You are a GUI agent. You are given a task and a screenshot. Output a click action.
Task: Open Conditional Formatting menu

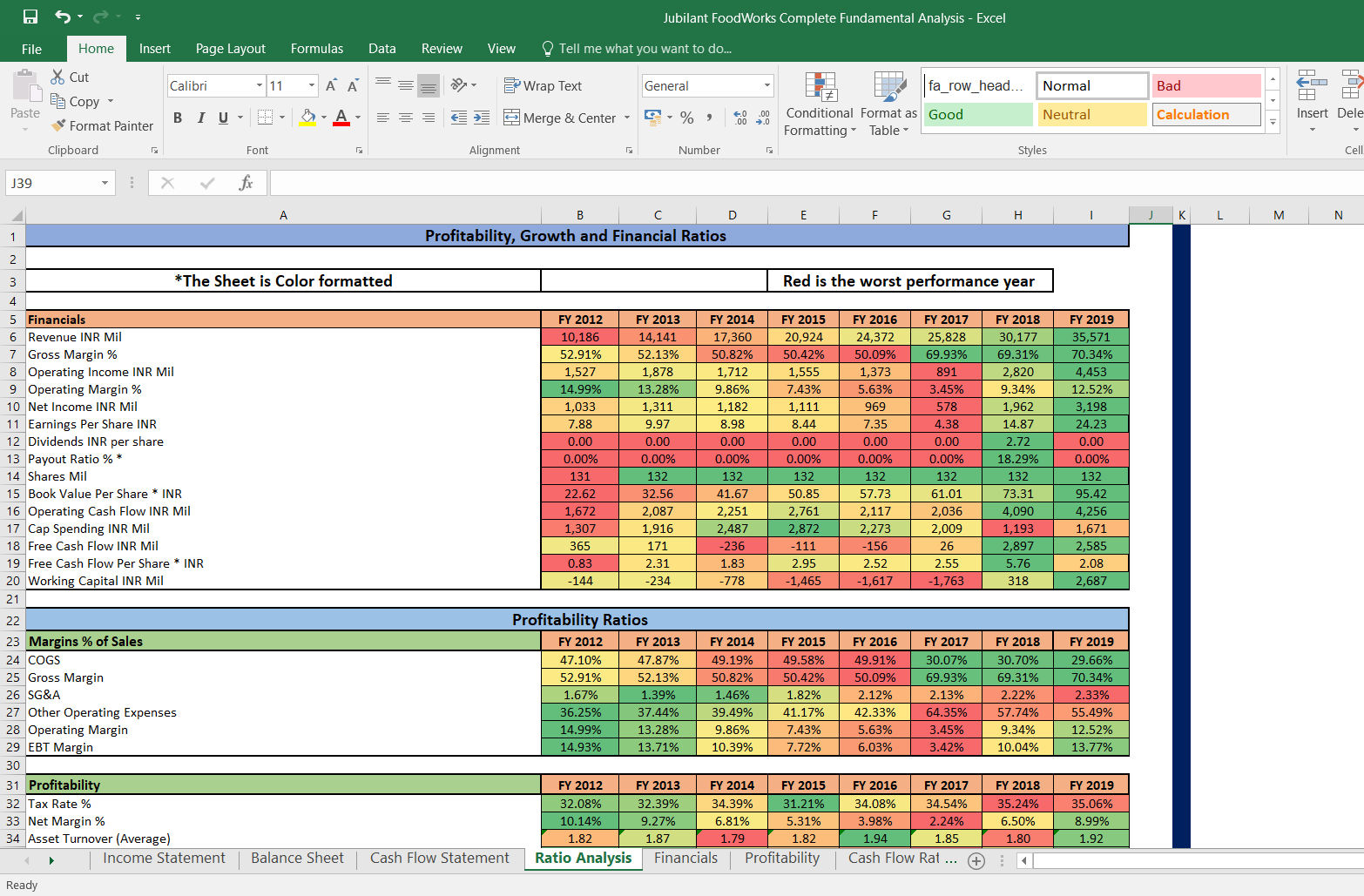[820, 104]
